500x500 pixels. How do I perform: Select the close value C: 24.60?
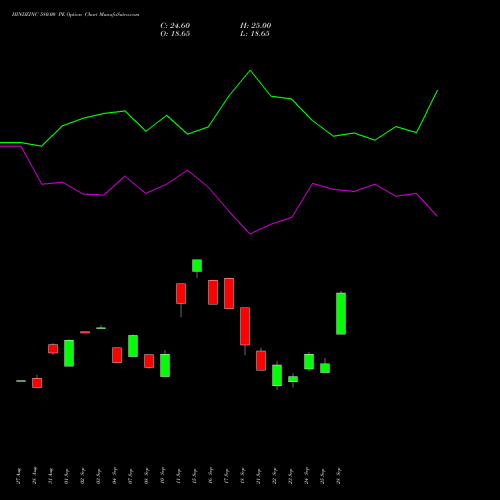[x=175, y=26]
